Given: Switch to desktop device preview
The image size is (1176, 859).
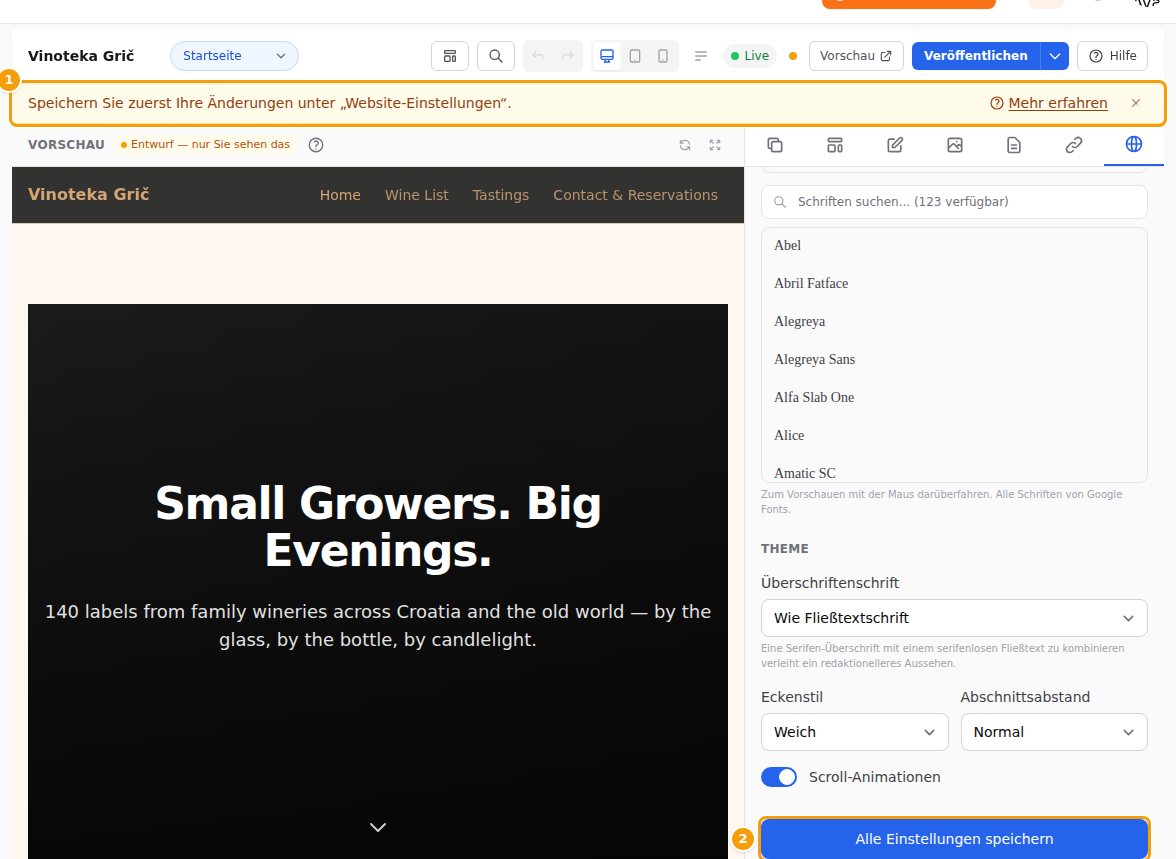Looking at the screenshot, I should coord(608,56).
